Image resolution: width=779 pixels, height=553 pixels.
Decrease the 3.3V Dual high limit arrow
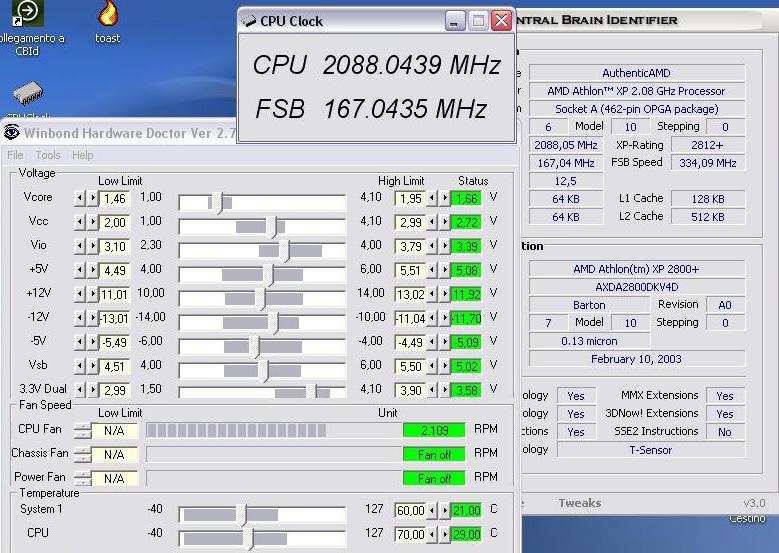432,390
